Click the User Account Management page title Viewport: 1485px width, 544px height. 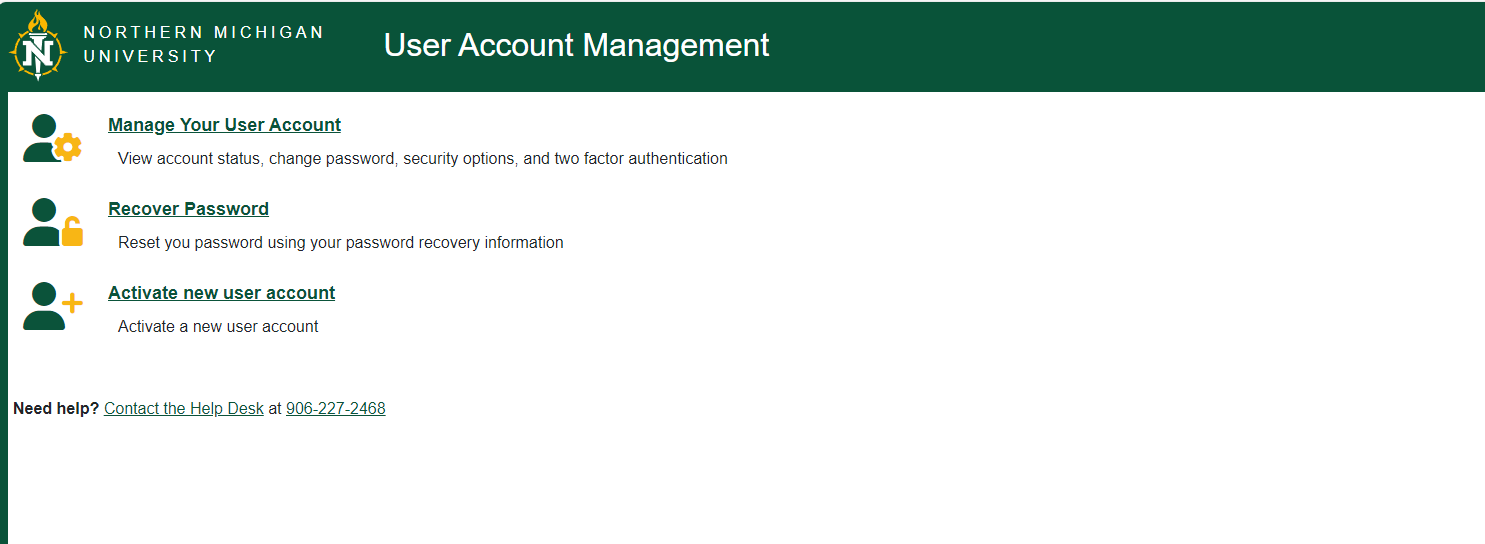576,45
